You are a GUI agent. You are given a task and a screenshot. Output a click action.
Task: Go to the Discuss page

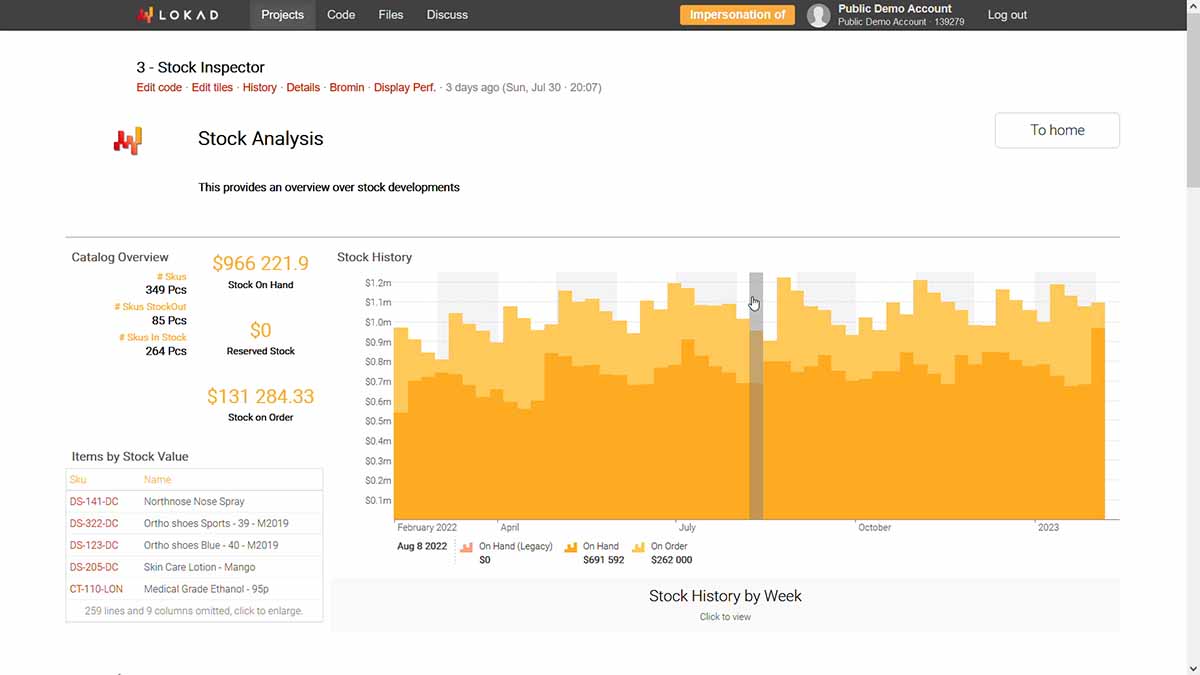click(447, 15)
